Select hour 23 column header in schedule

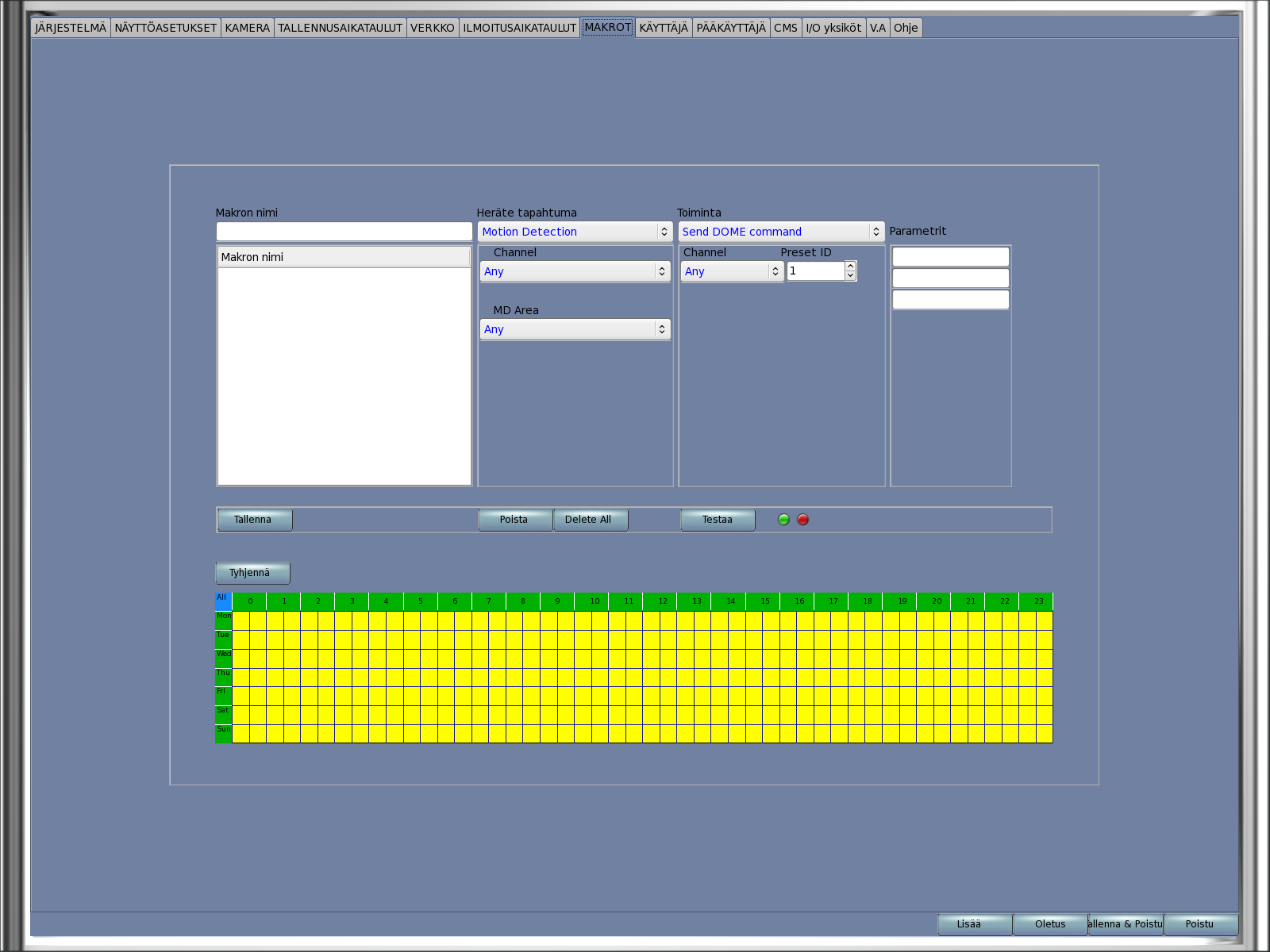point(1036,601)
